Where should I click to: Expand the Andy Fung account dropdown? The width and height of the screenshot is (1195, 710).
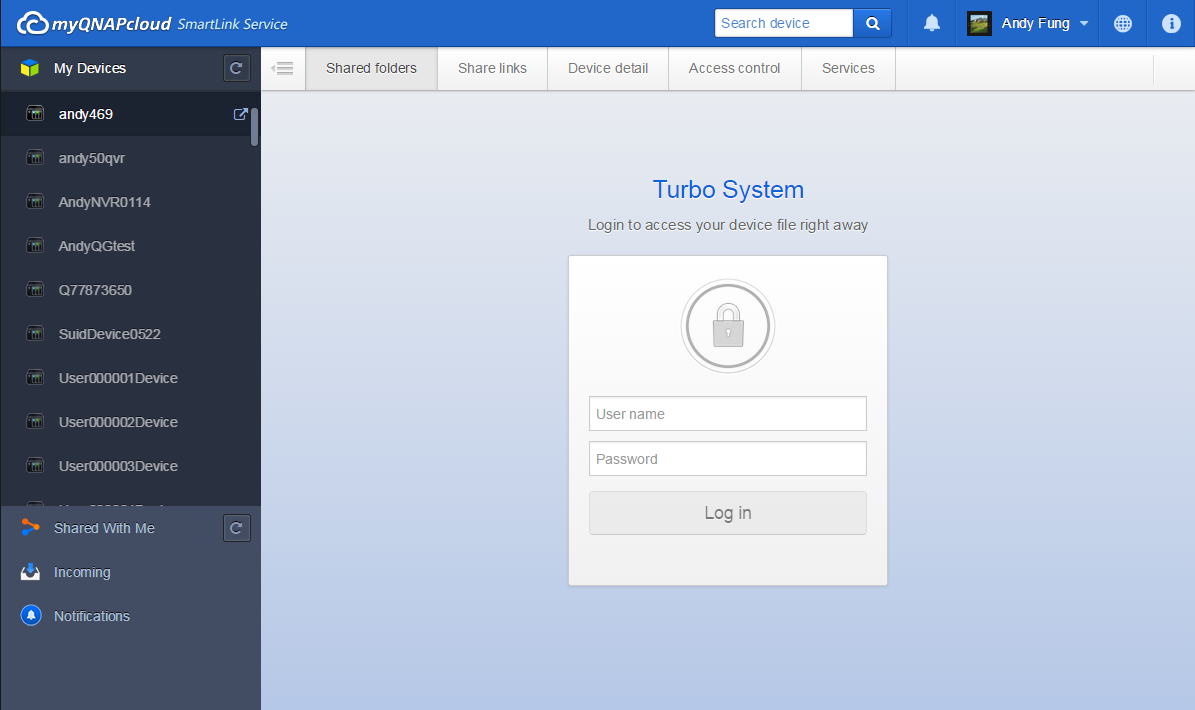pyautogui.click(x=1083, y=23)
